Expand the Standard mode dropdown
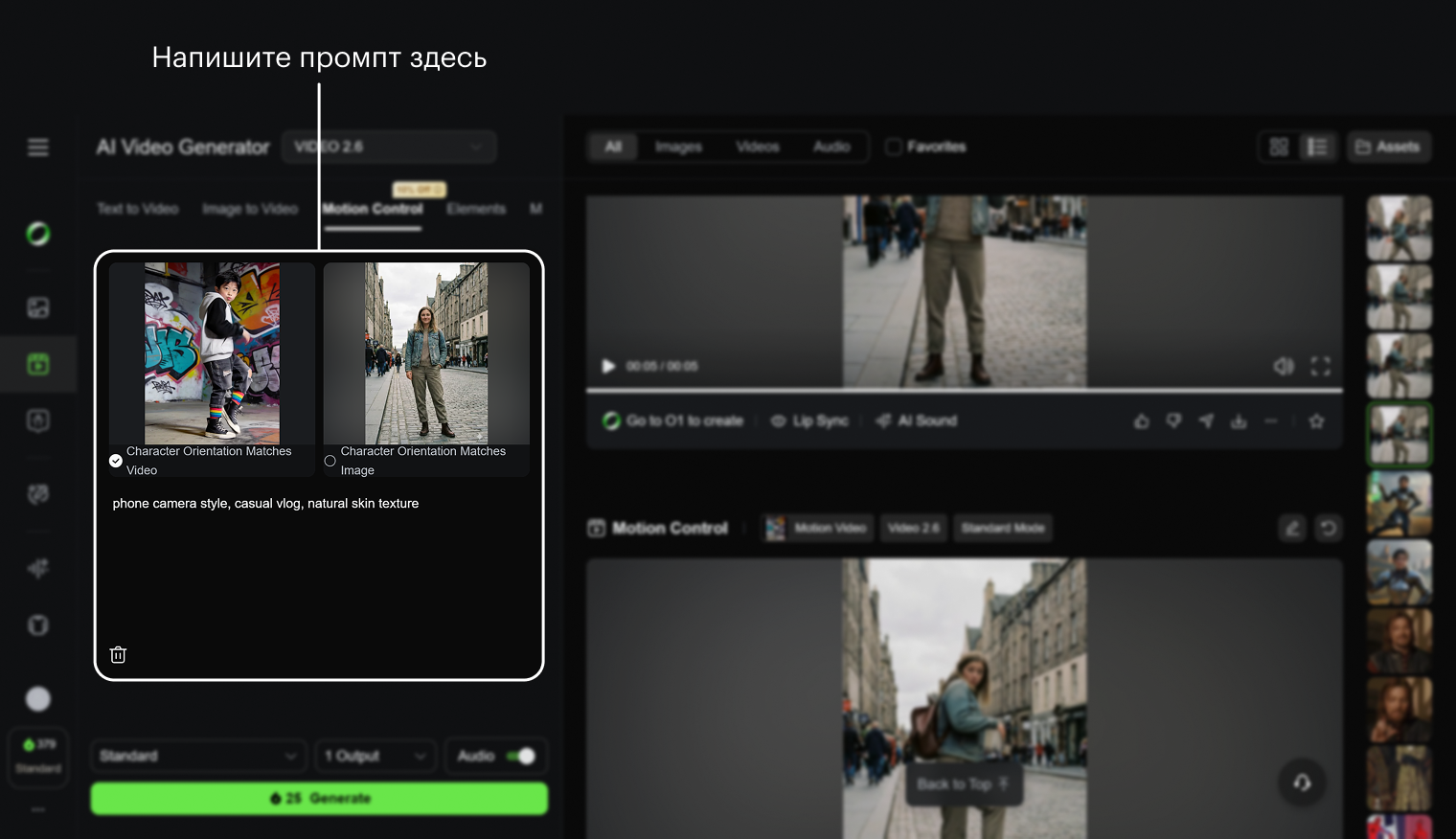1456x839 pixels. click(x=198, y=756)
